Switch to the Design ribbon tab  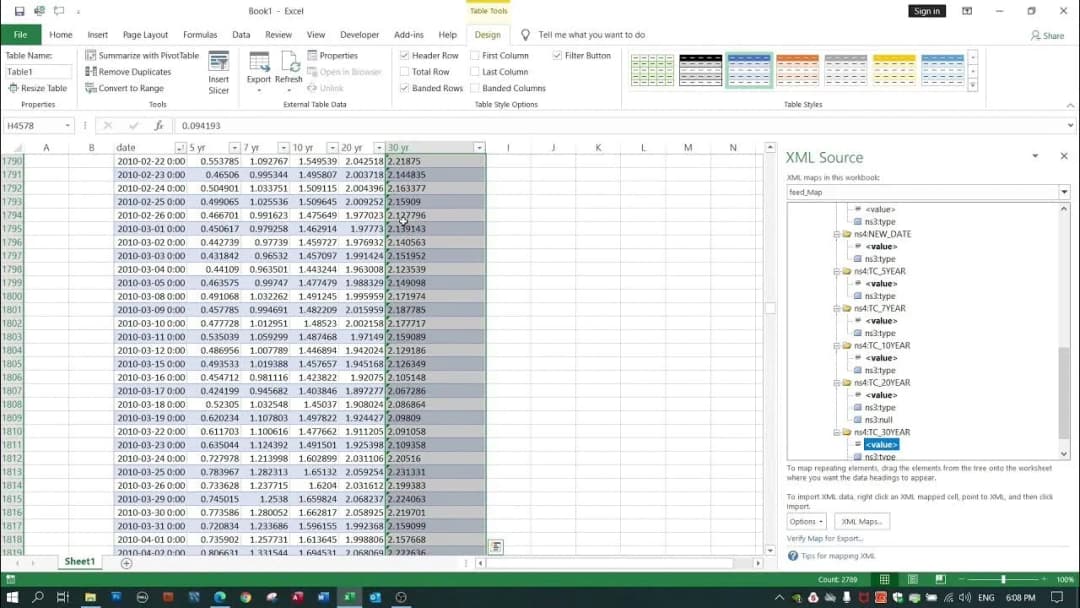tap(489, 33)
